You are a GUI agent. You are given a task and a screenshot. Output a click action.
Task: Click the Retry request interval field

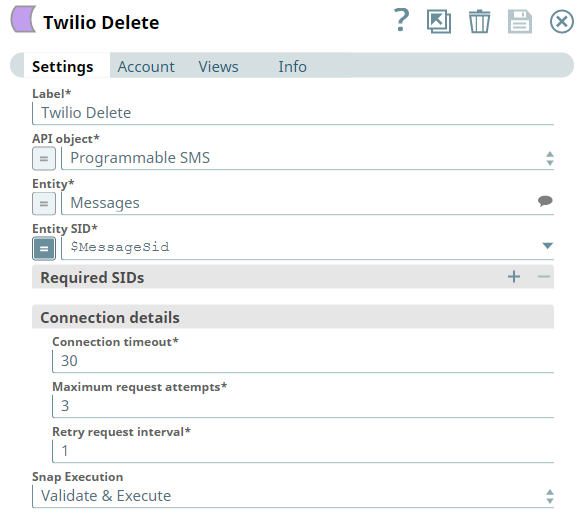[x=303, y=451]
